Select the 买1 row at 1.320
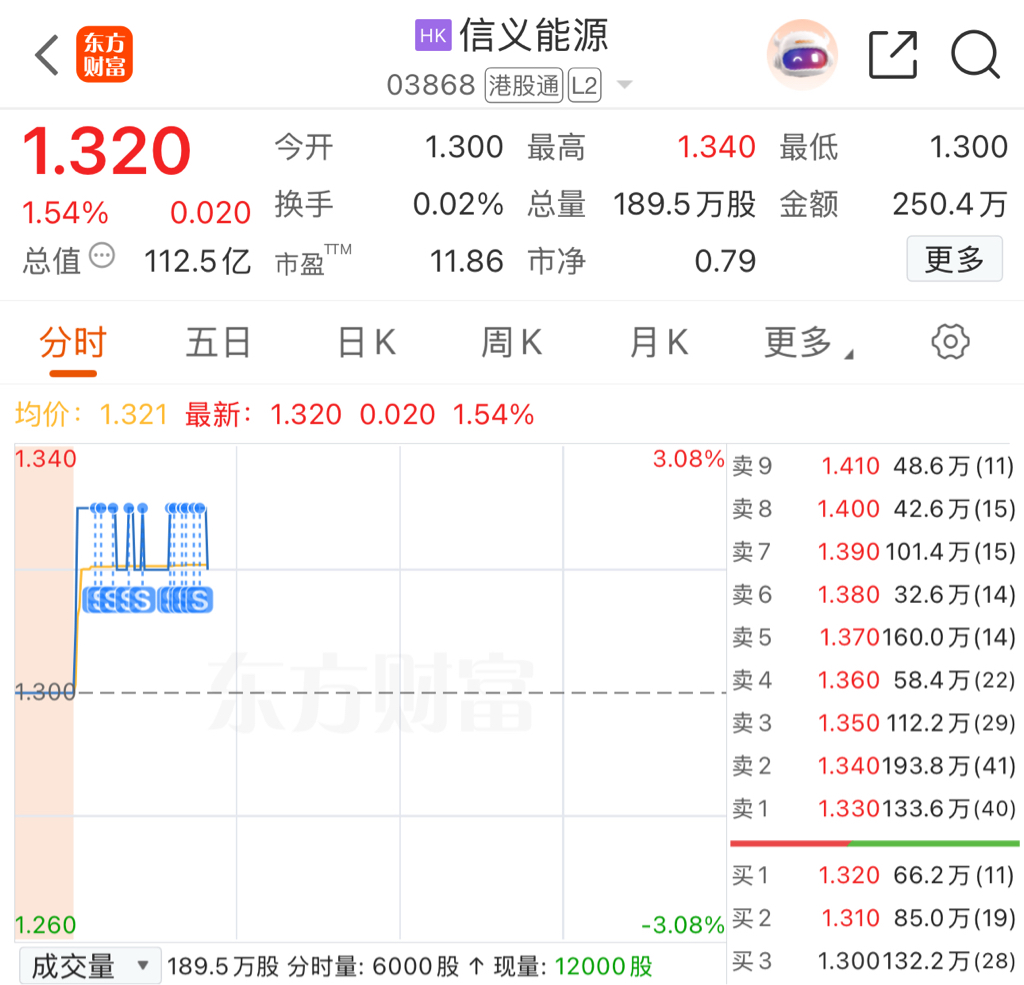Viewport: 1024px width, 985px height. tap(873, 875)
